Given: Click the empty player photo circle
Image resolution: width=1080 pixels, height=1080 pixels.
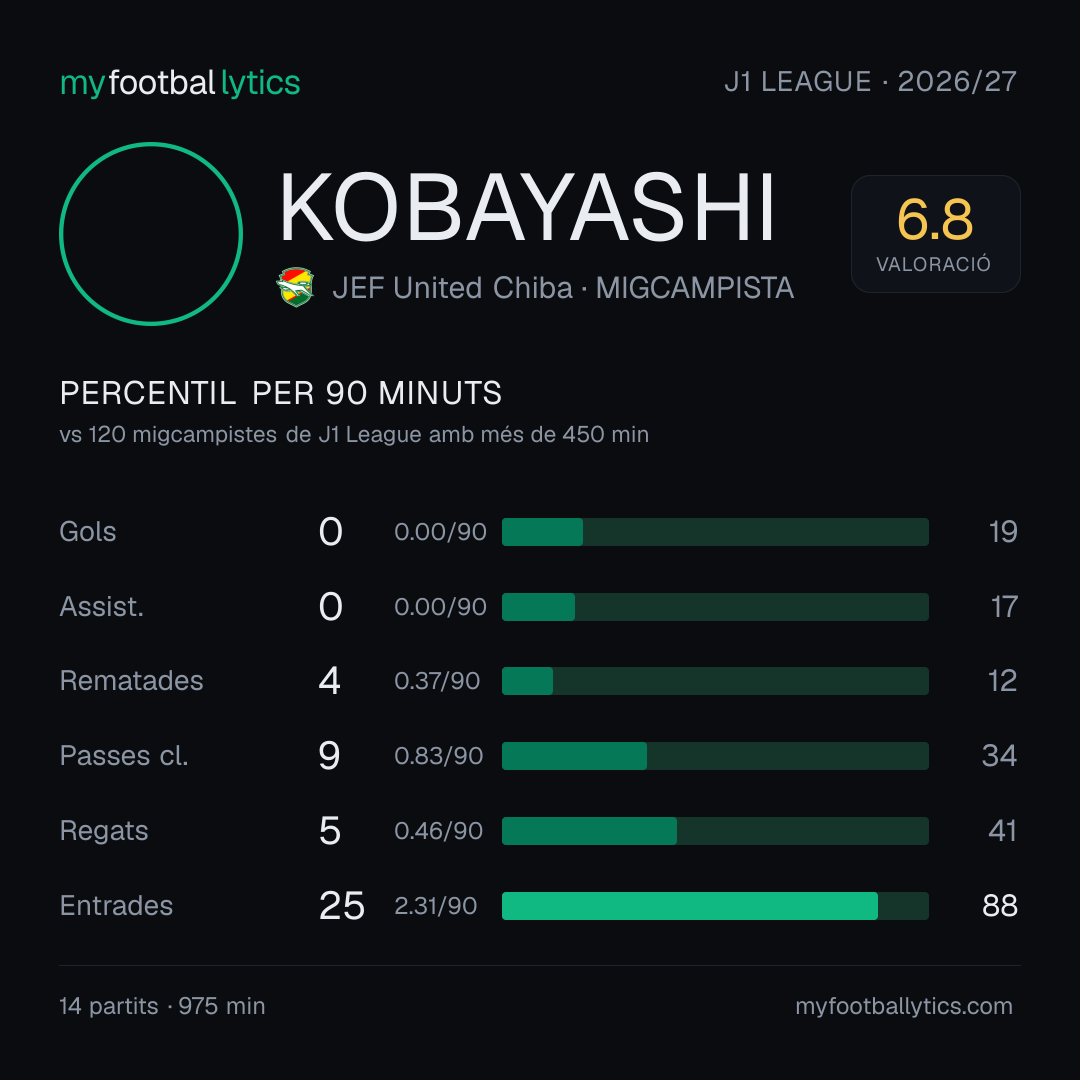Looking at the screenshot, I should [151, 233].
